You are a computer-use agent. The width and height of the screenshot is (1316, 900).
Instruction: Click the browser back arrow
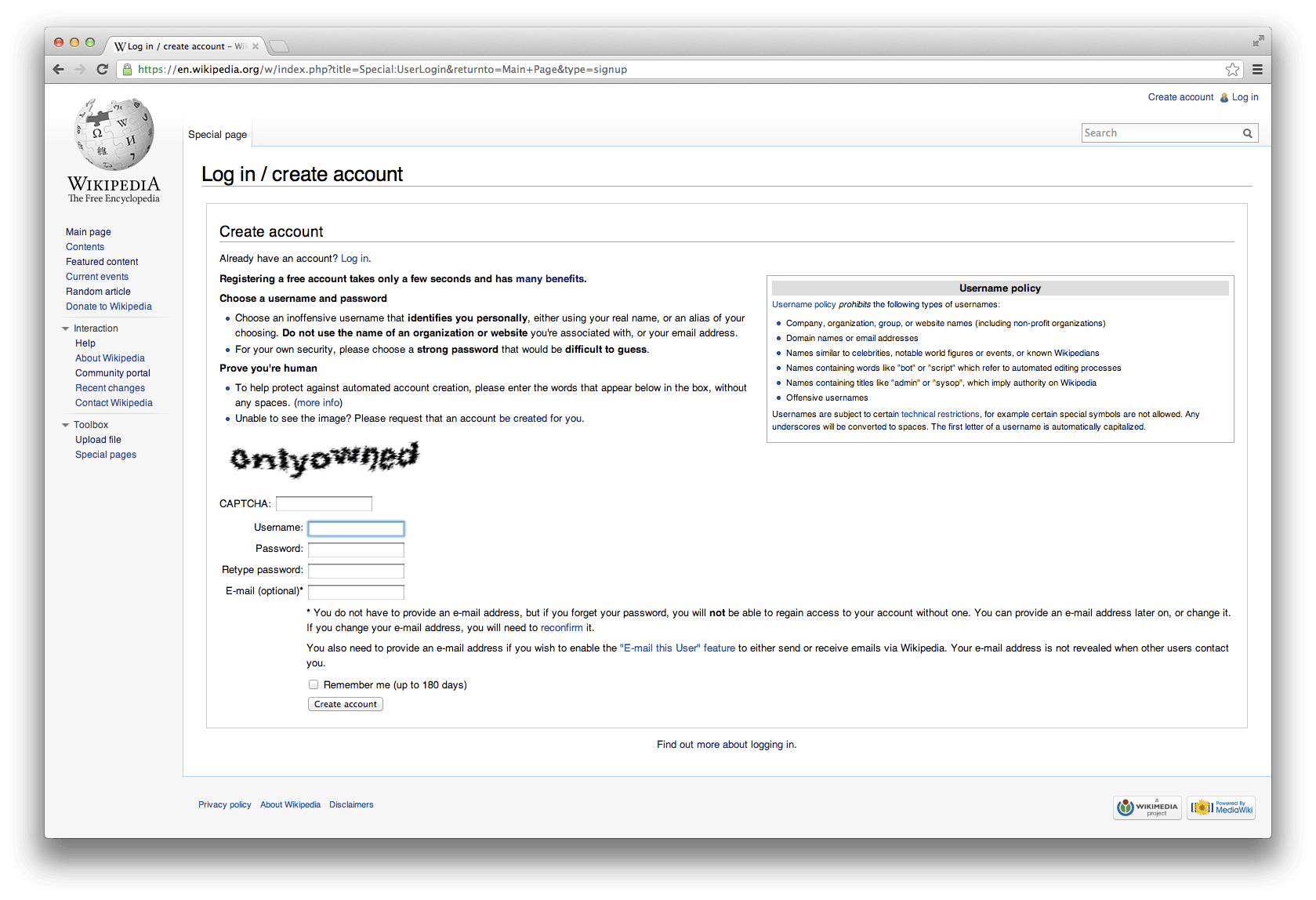point(59,69)
